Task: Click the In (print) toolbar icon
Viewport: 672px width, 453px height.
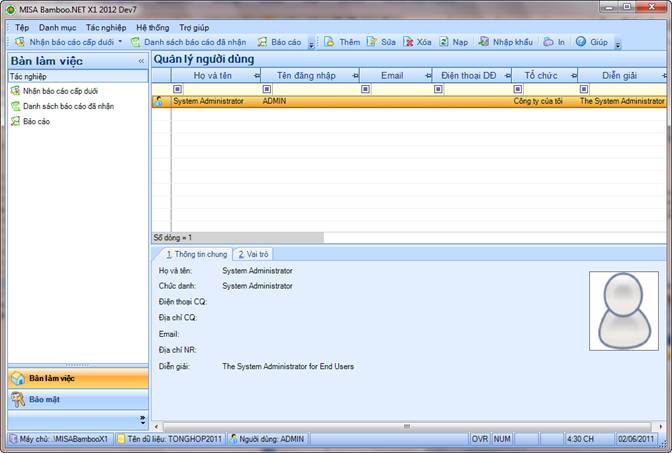Action: [548, 42]
